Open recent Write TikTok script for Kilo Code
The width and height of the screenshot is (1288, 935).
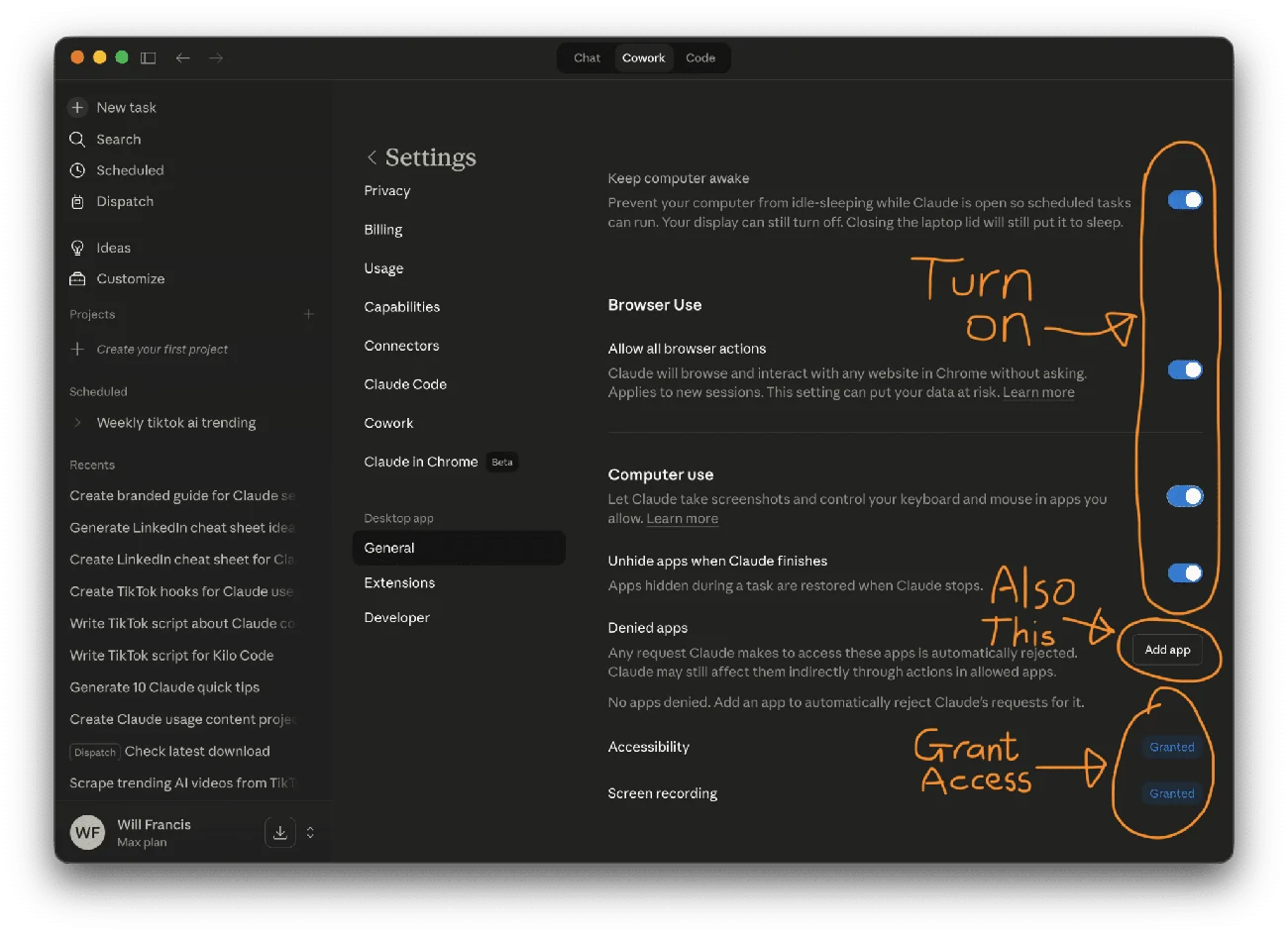[x=171, y=656]
